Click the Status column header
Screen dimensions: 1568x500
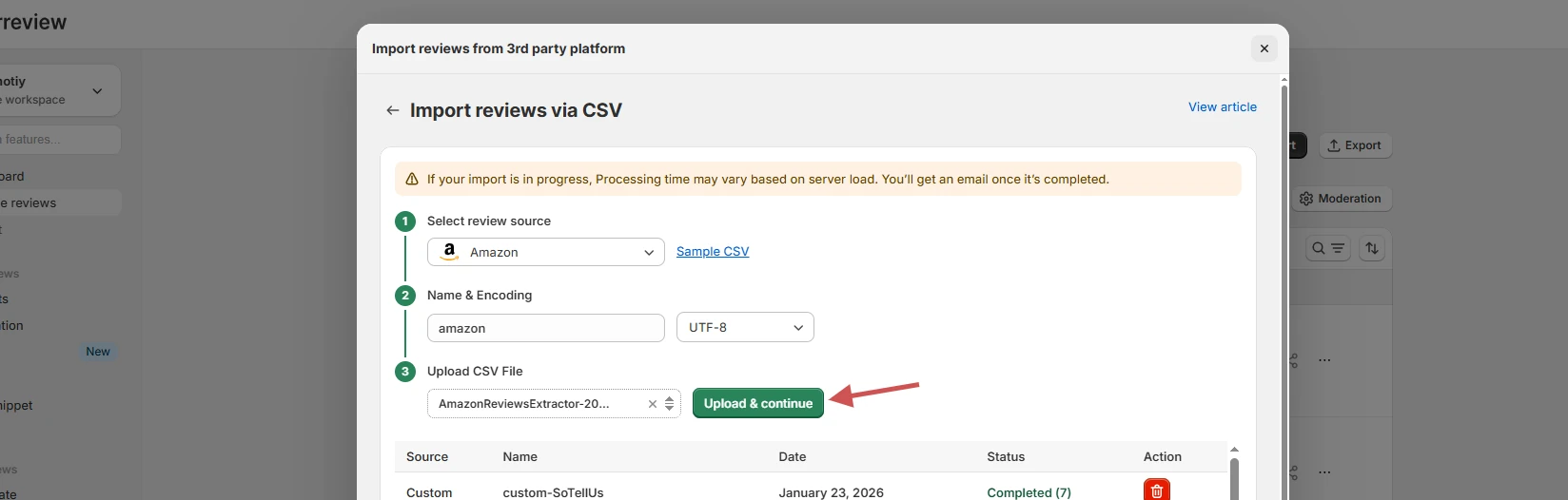tap(1006, 456)
